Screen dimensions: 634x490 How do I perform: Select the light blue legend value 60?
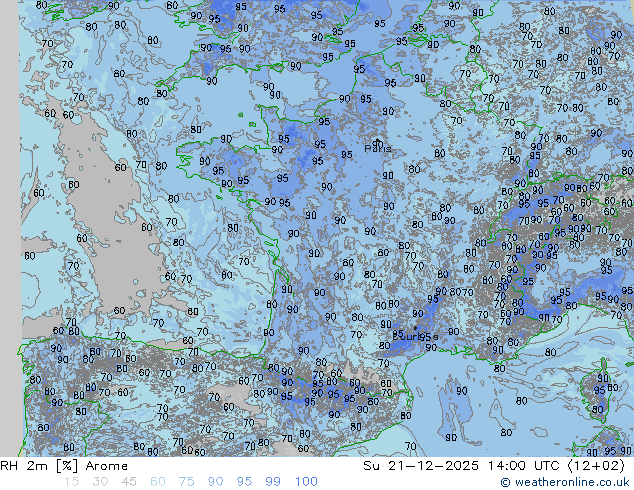point(158,482)
